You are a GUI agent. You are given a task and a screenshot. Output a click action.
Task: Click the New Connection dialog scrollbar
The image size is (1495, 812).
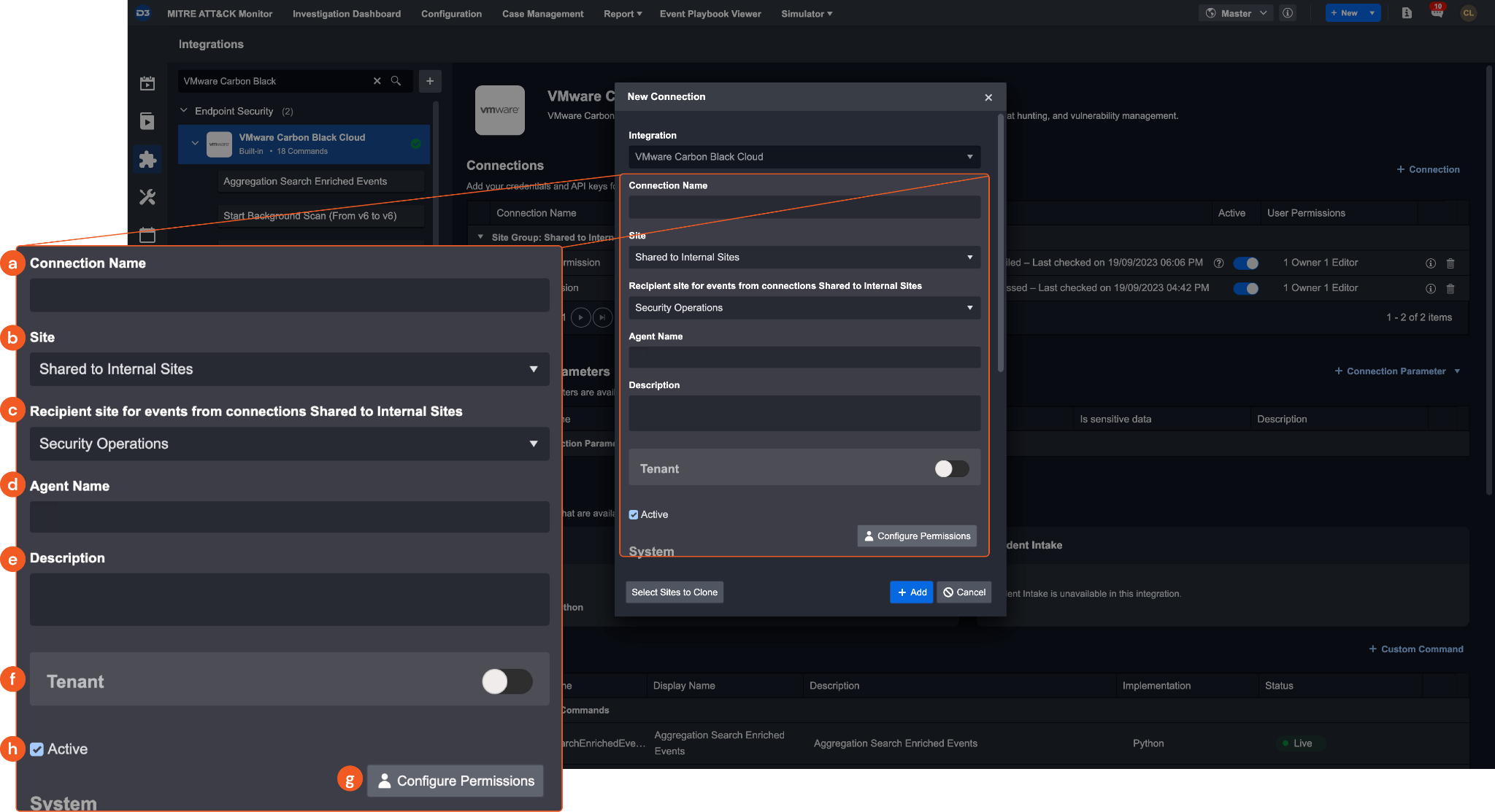1001,244
